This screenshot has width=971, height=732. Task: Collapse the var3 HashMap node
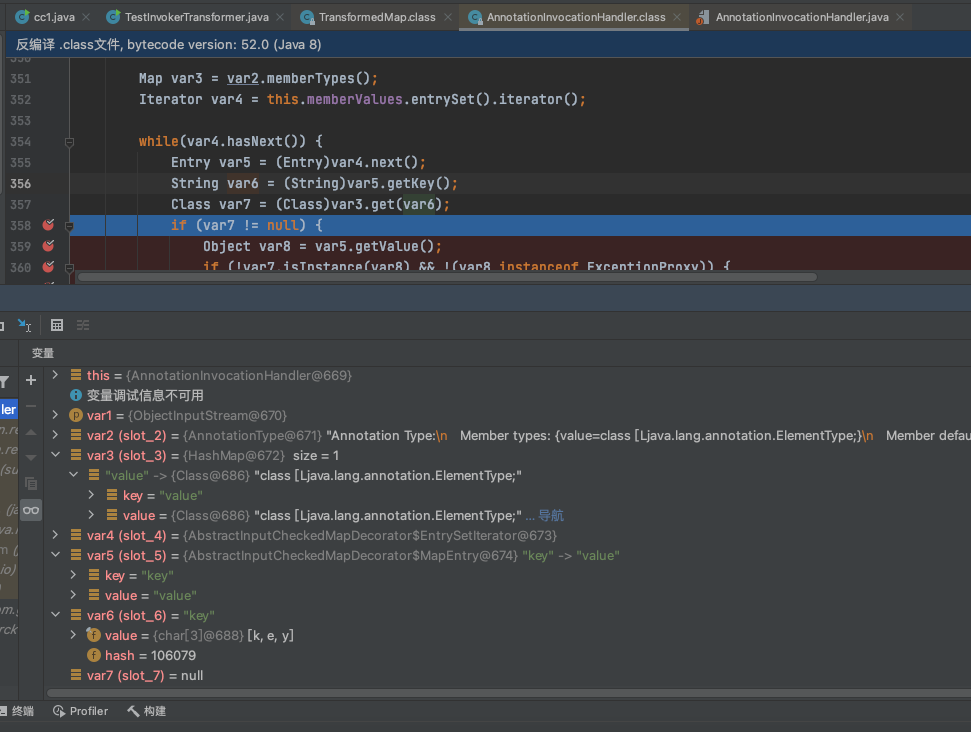click(55, 455)
